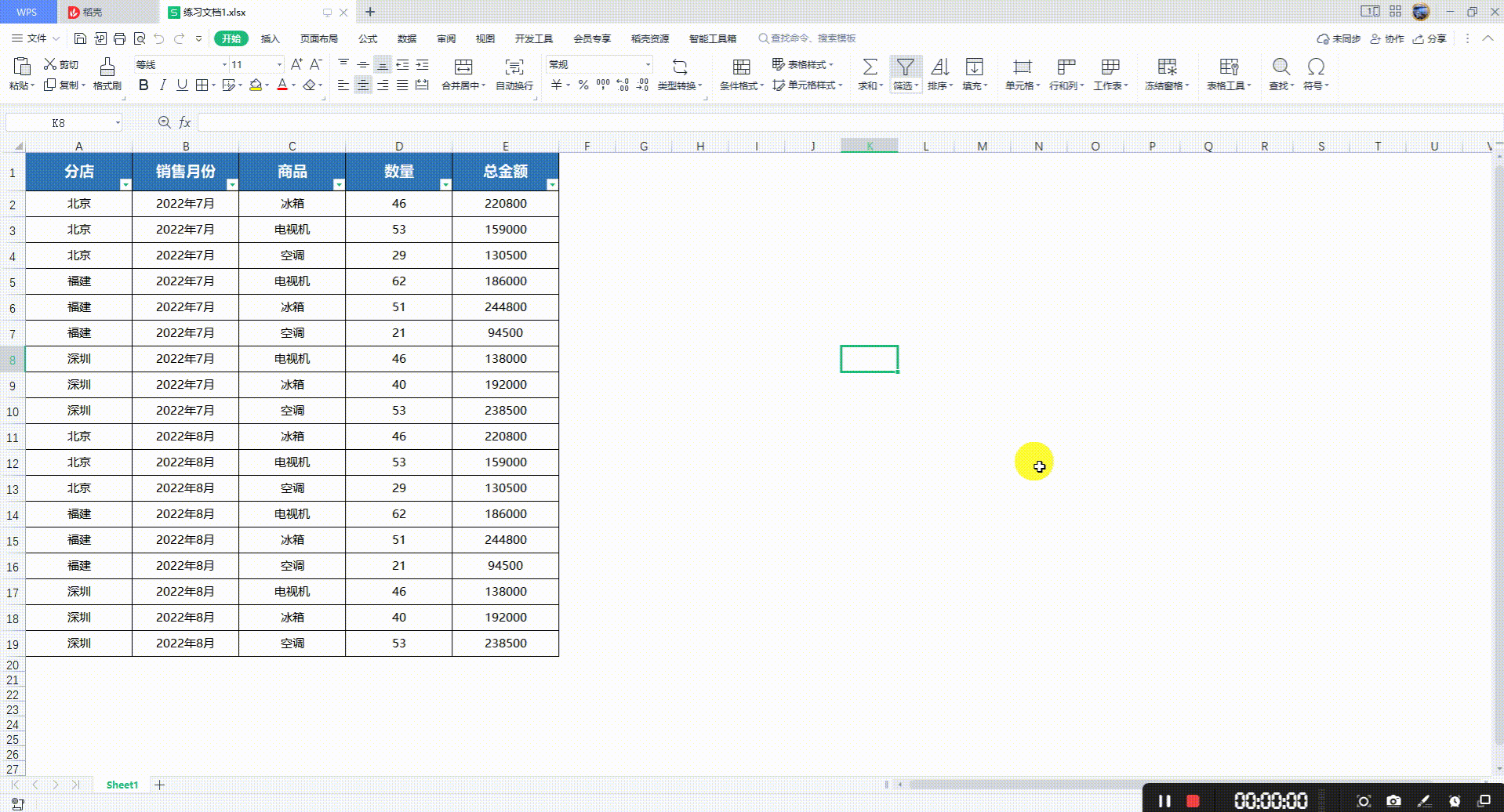Click the percent style icon
Viewport: 1504px width, 812px height.
[x=583, y=85]
